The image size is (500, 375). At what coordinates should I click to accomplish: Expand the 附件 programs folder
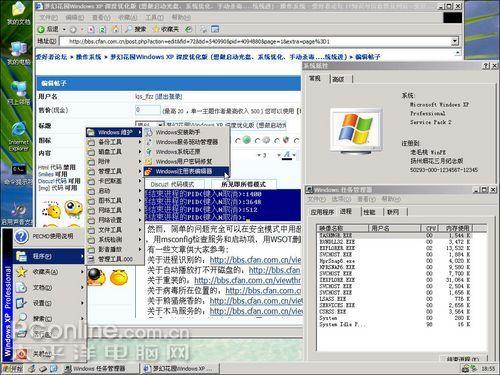[x=115, y=161]
